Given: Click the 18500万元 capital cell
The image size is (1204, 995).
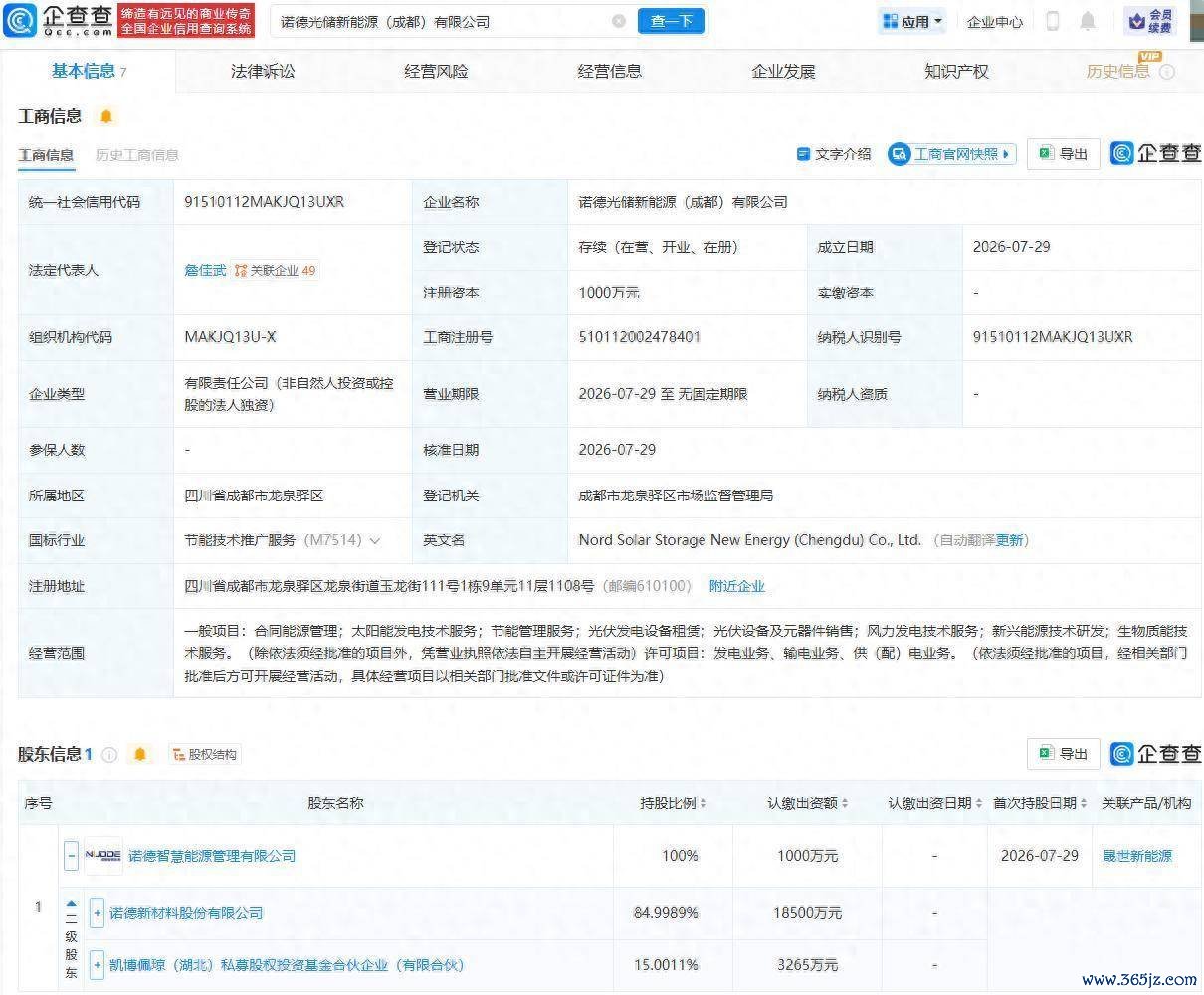Looking at the screenshot, I should (807, 913).
